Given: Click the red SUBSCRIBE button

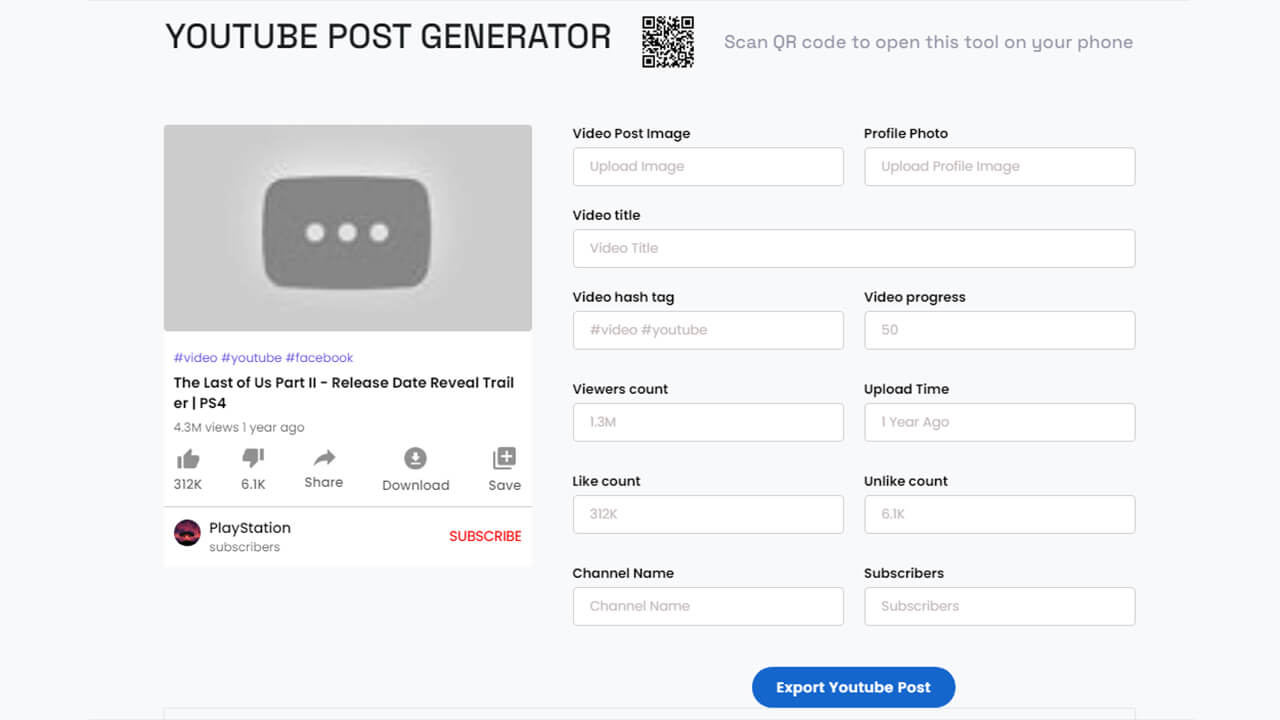Looking at the screenshot, I should pos(485,536).
